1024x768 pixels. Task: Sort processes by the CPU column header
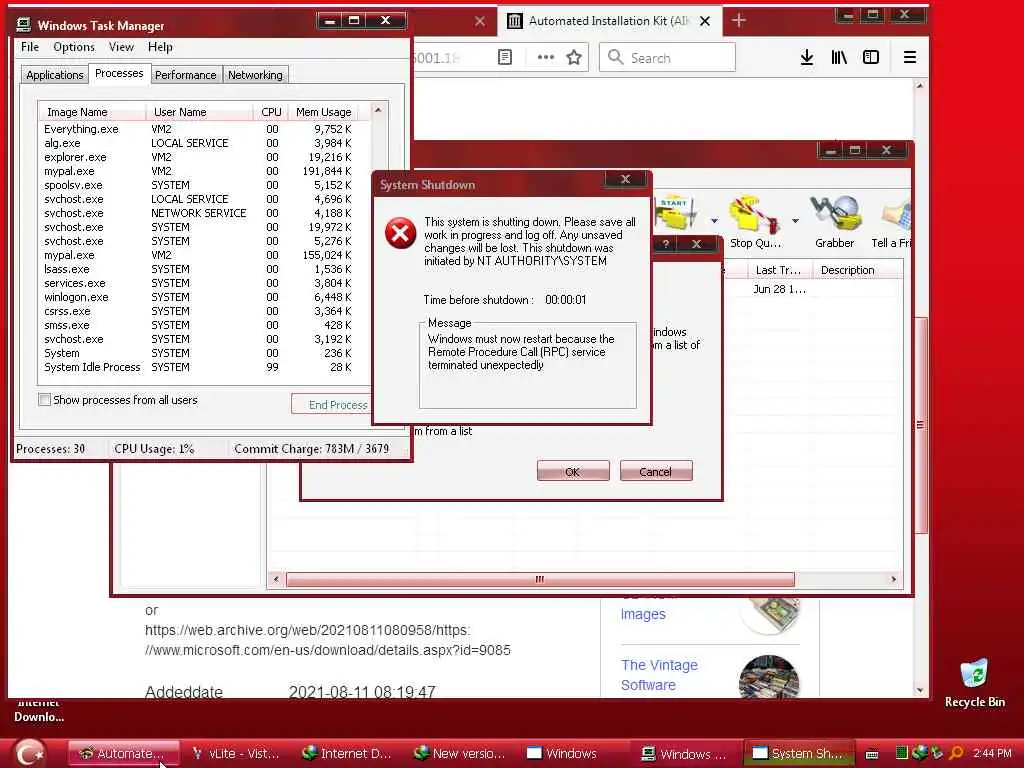pos(270,112)
